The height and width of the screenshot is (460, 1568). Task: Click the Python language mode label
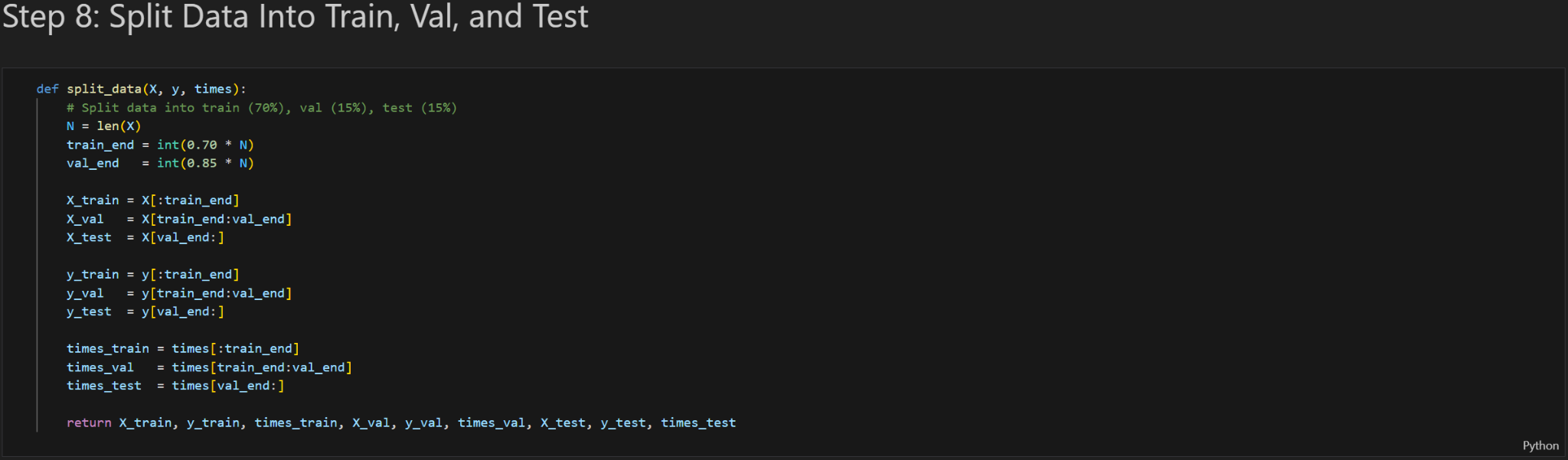pos(1540,445)
